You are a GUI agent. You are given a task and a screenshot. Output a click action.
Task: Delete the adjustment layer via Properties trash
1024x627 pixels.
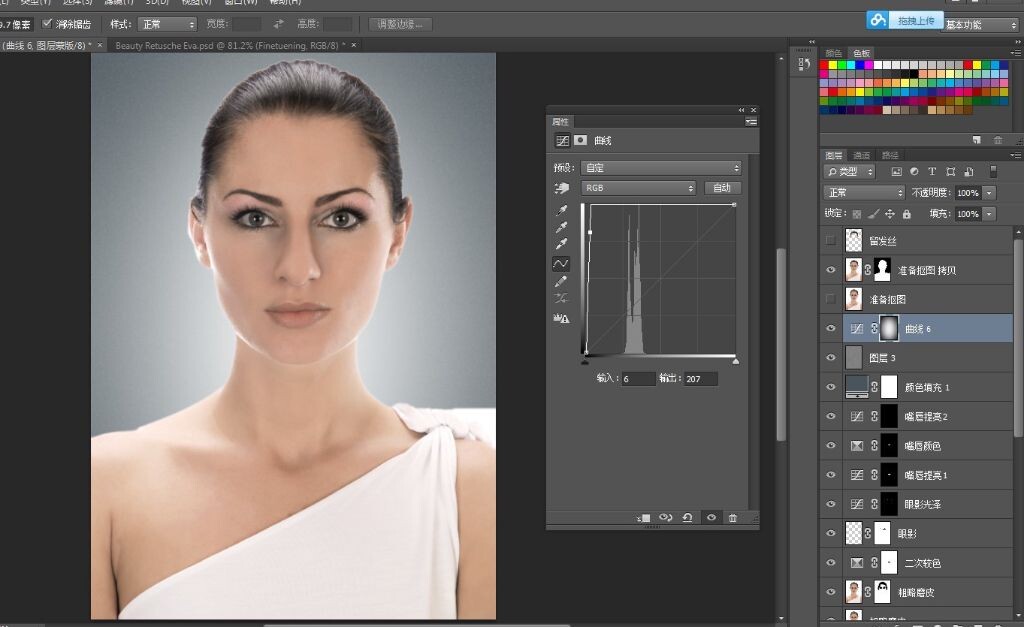point(733,517)
